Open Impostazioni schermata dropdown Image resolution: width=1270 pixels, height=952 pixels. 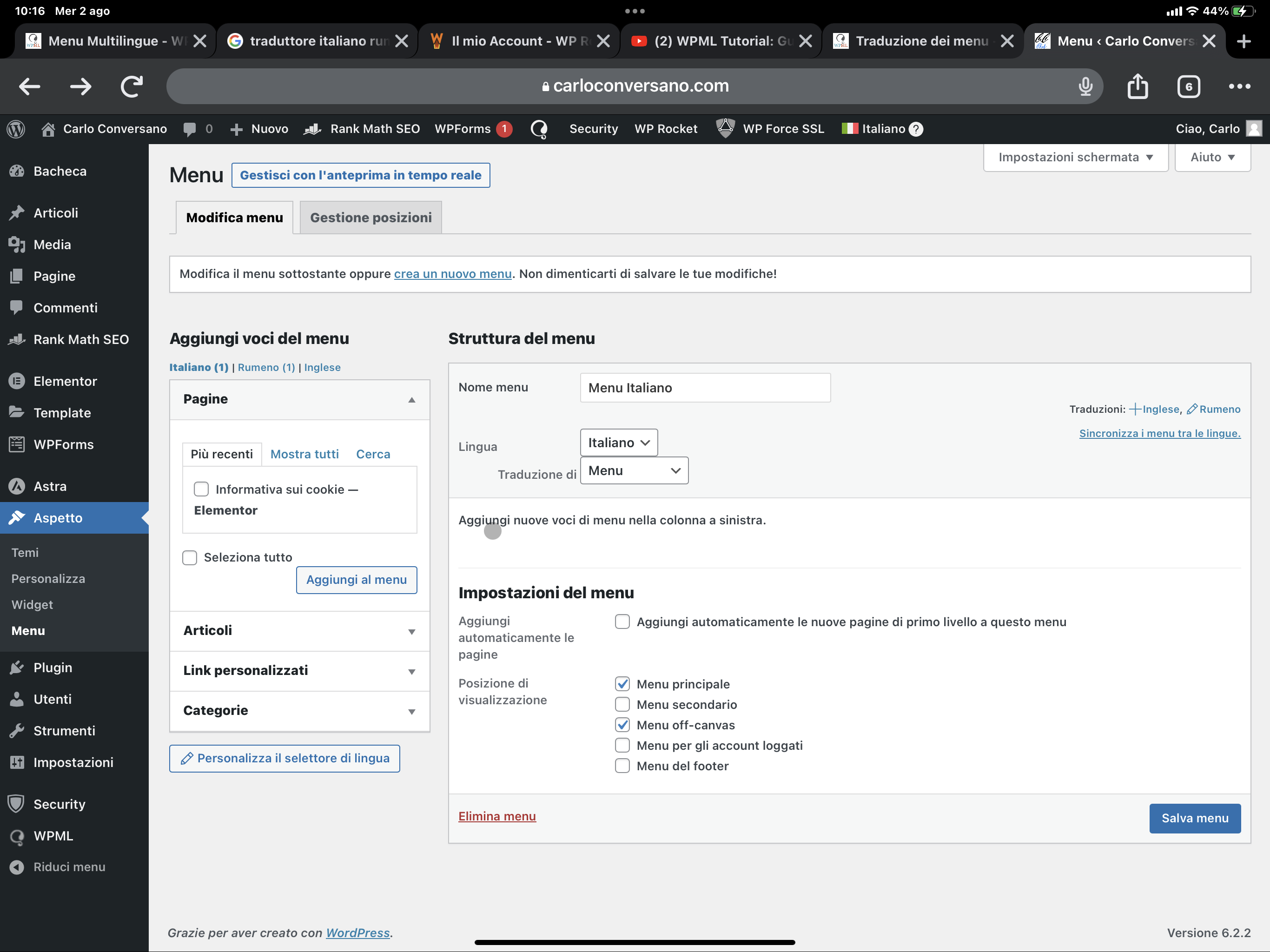[x=1075, y=157]
